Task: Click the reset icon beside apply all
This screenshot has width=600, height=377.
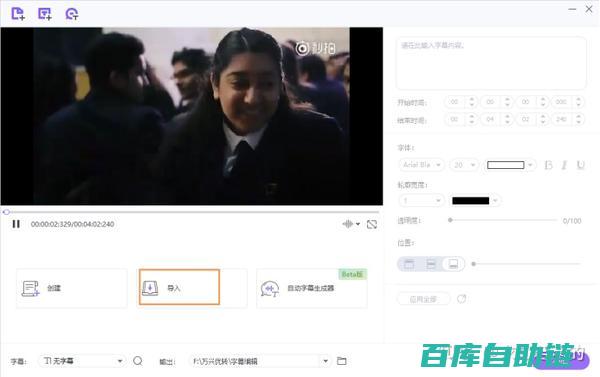Action: click(461, 299)
